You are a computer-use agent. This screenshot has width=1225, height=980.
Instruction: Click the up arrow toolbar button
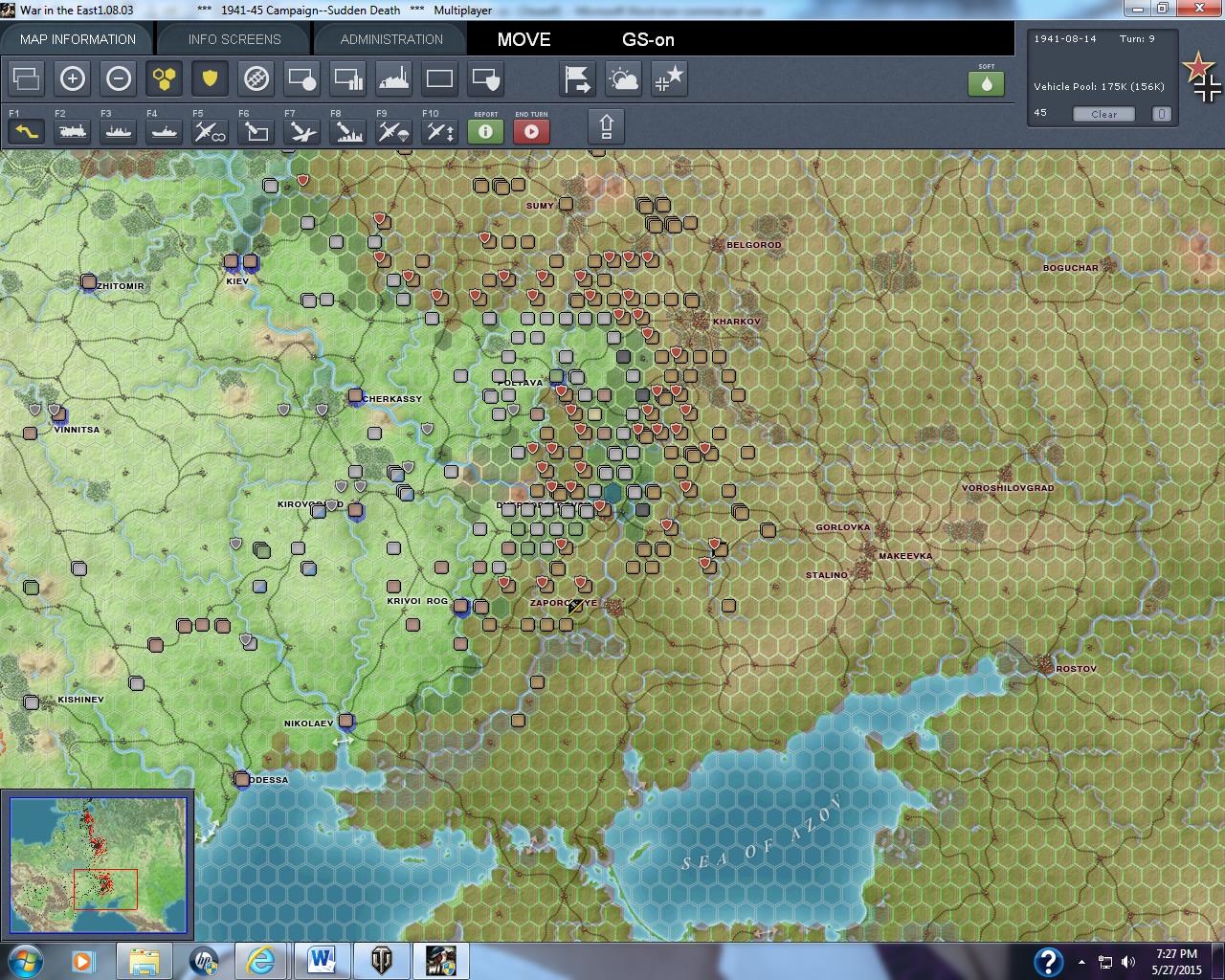pyautogui.click(x=606, y=126)
